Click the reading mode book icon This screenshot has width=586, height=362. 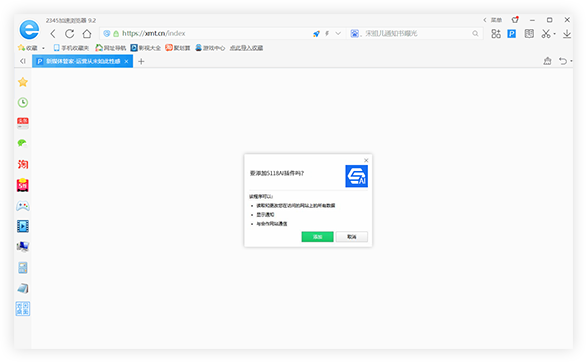[529, 34]
